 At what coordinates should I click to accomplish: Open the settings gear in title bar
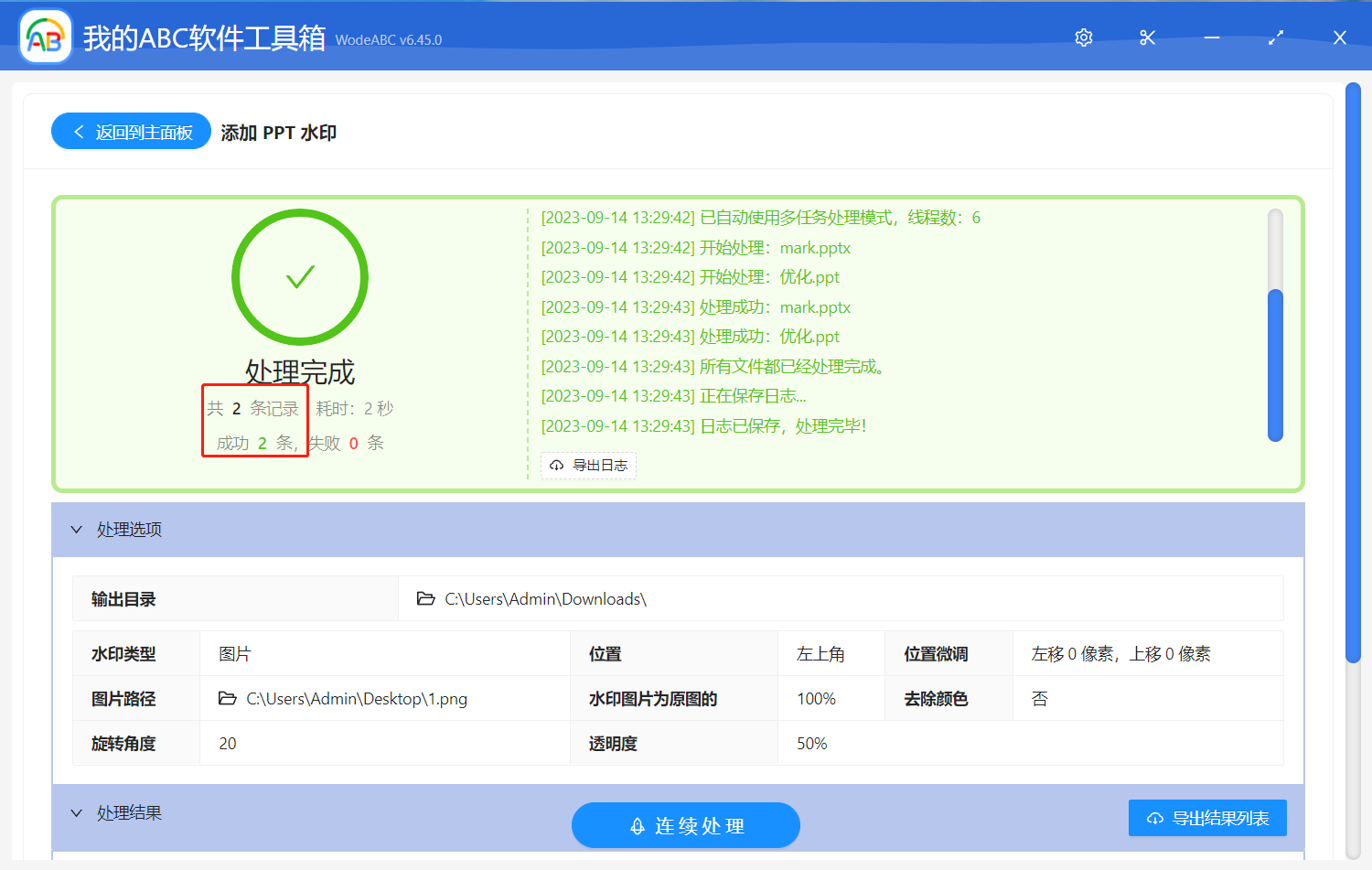click(x=1083, y=38)
